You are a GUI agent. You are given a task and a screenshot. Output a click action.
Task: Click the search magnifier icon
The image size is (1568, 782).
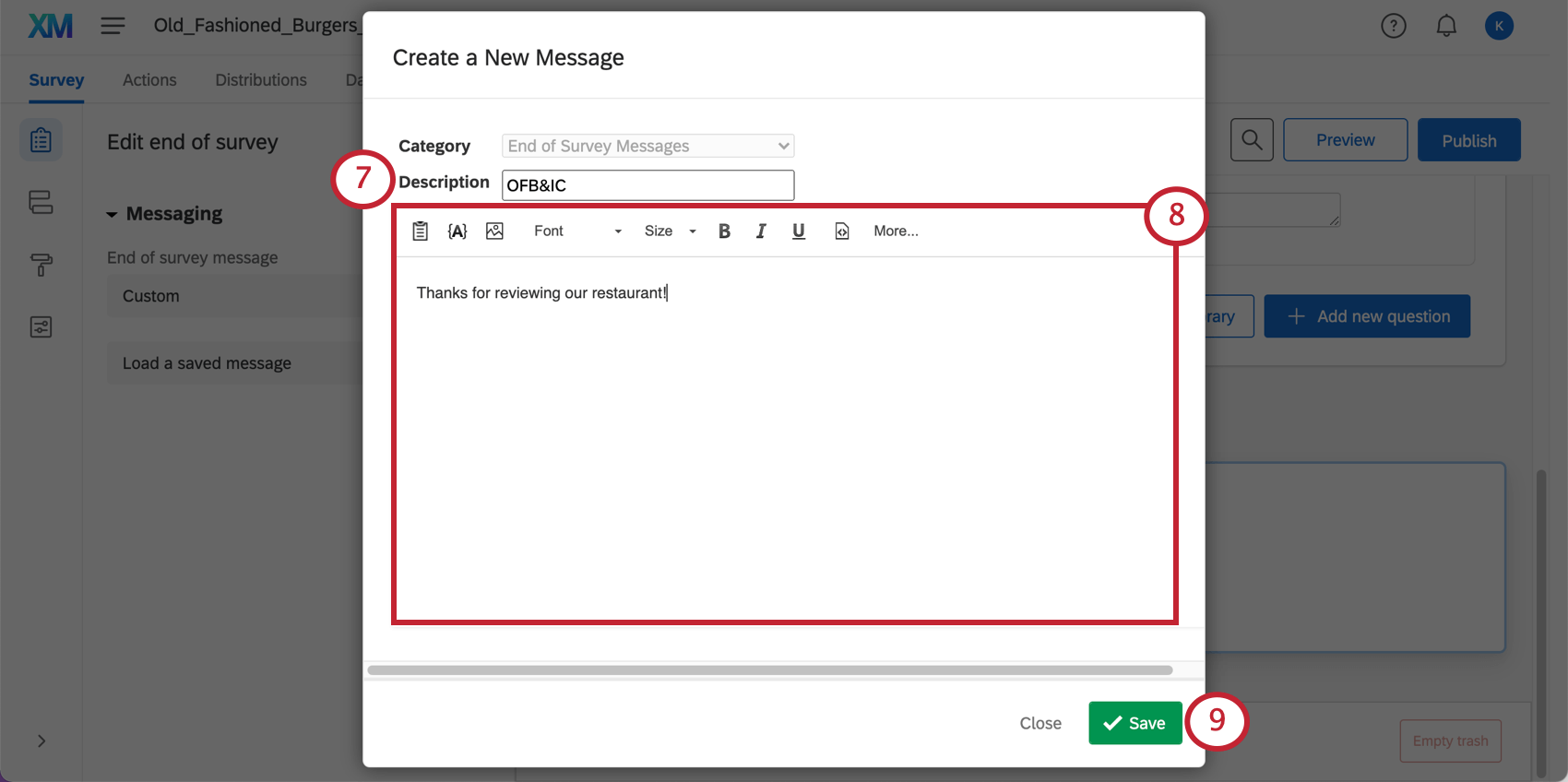1252,140
